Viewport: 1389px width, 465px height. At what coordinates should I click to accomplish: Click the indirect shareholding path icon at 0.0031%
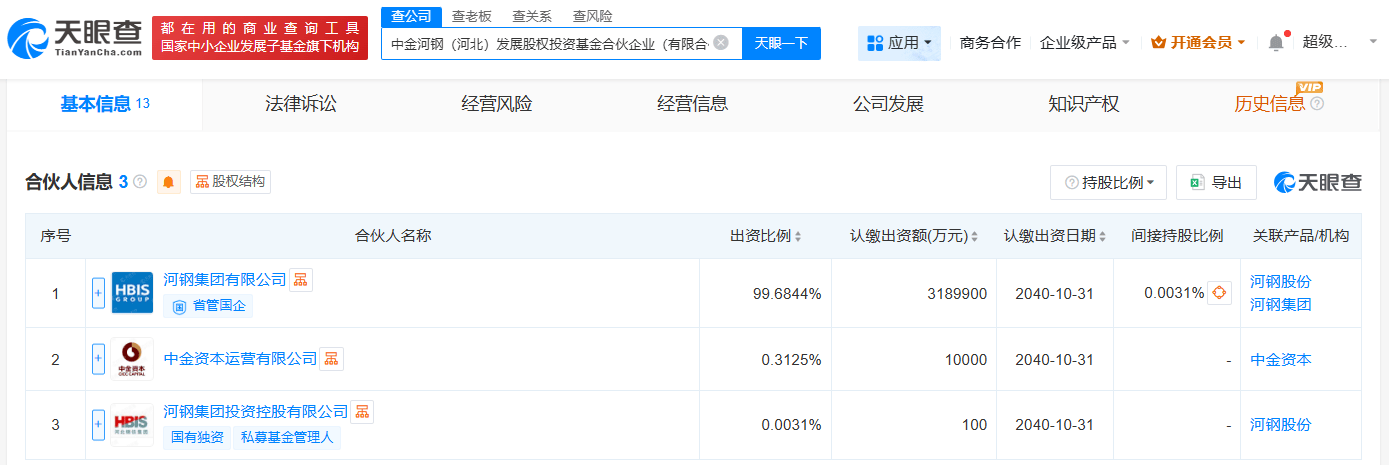pyautogui.click(x=1219, y=294)
